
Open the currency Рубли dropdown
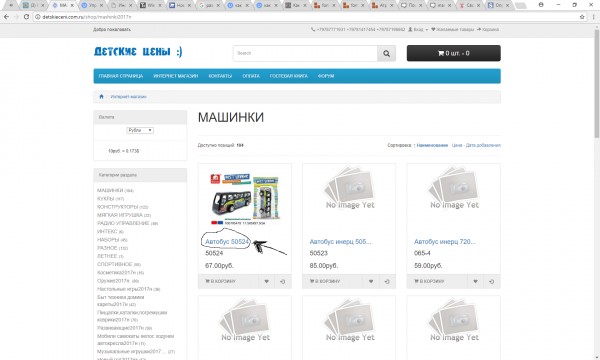click(x=140, y=130)
